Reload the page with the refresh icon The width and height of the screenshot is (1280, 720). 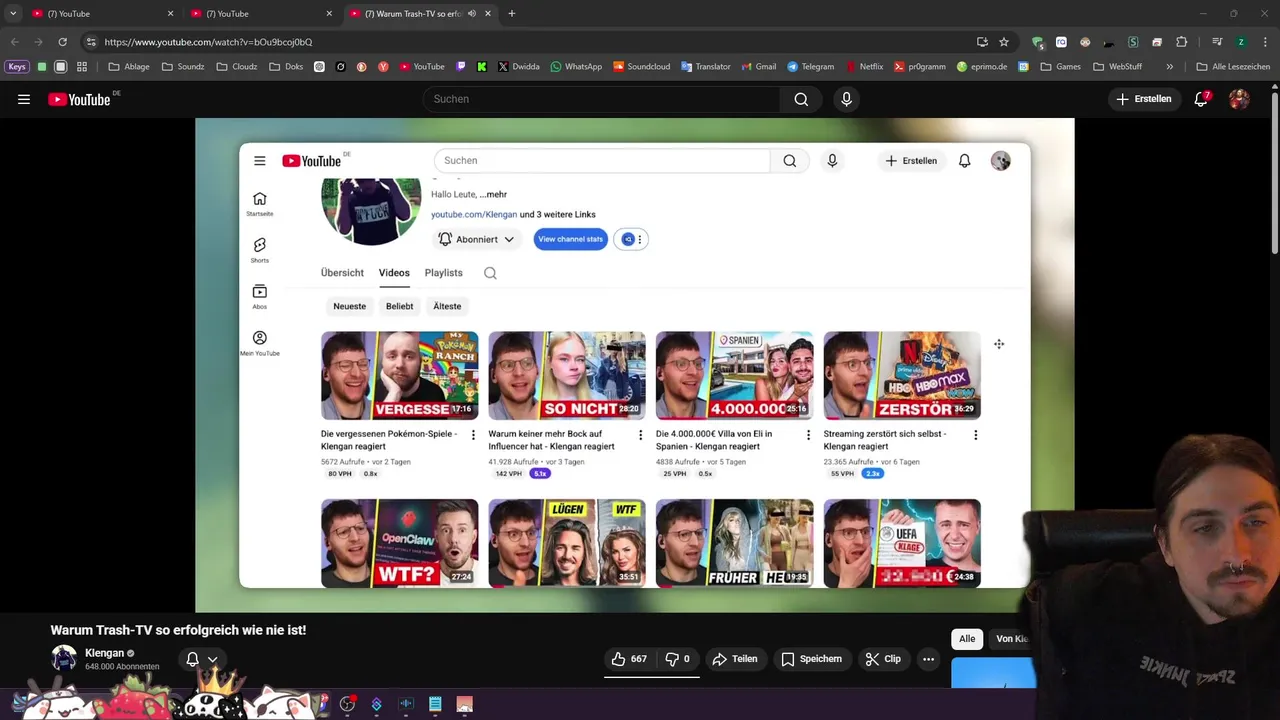click(x=62, y=42)
